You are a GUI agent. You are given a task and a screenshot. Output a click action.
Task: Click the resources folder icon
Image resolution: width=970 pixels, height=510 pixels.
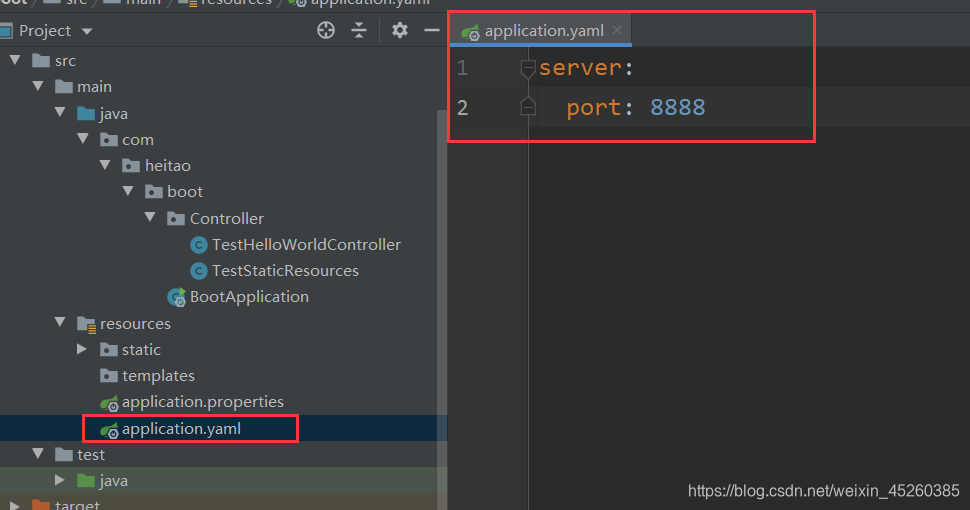pyautogui.click(x=86, y=324)
